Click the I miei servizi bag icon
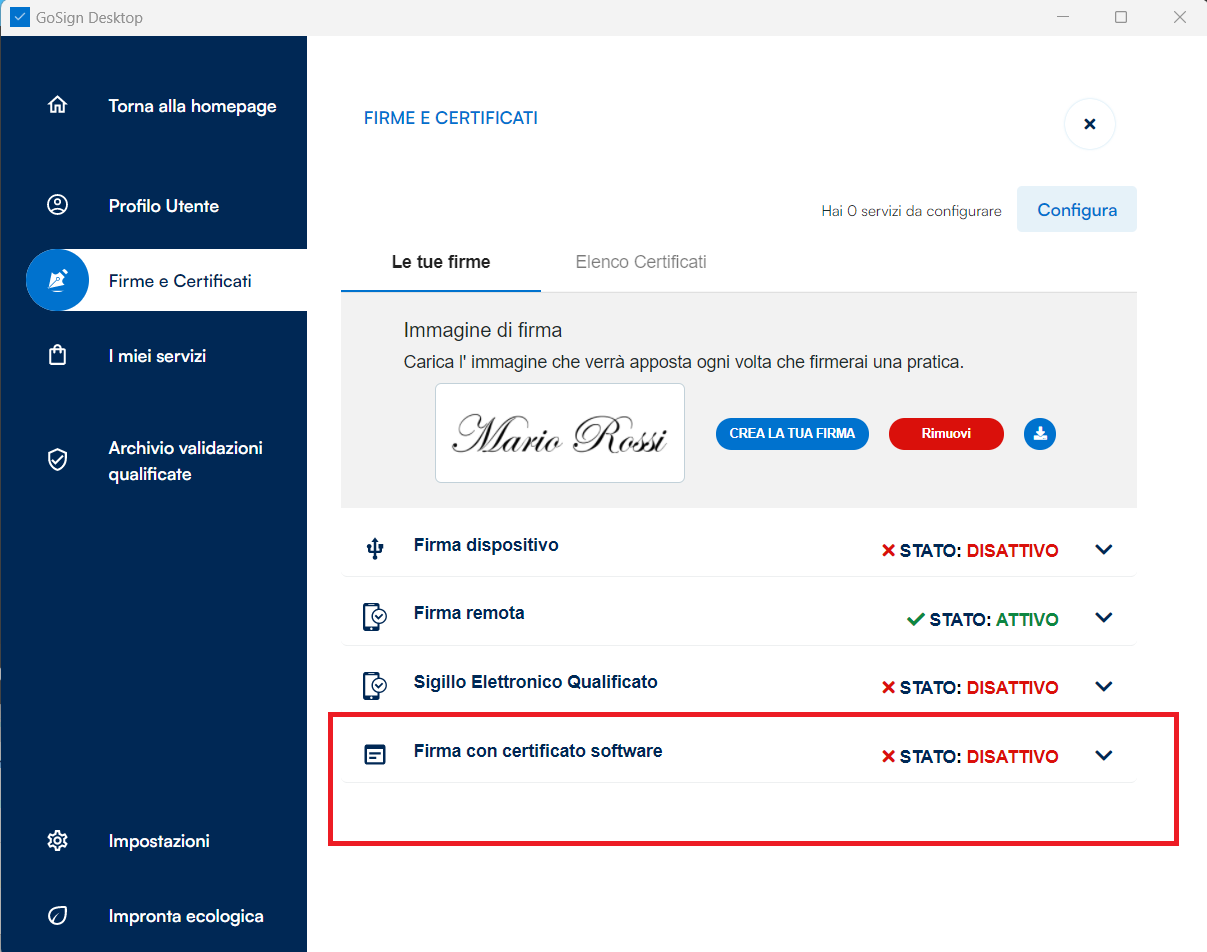The image size is (1207, 952). pyautogui.click(x=58, y=356)
